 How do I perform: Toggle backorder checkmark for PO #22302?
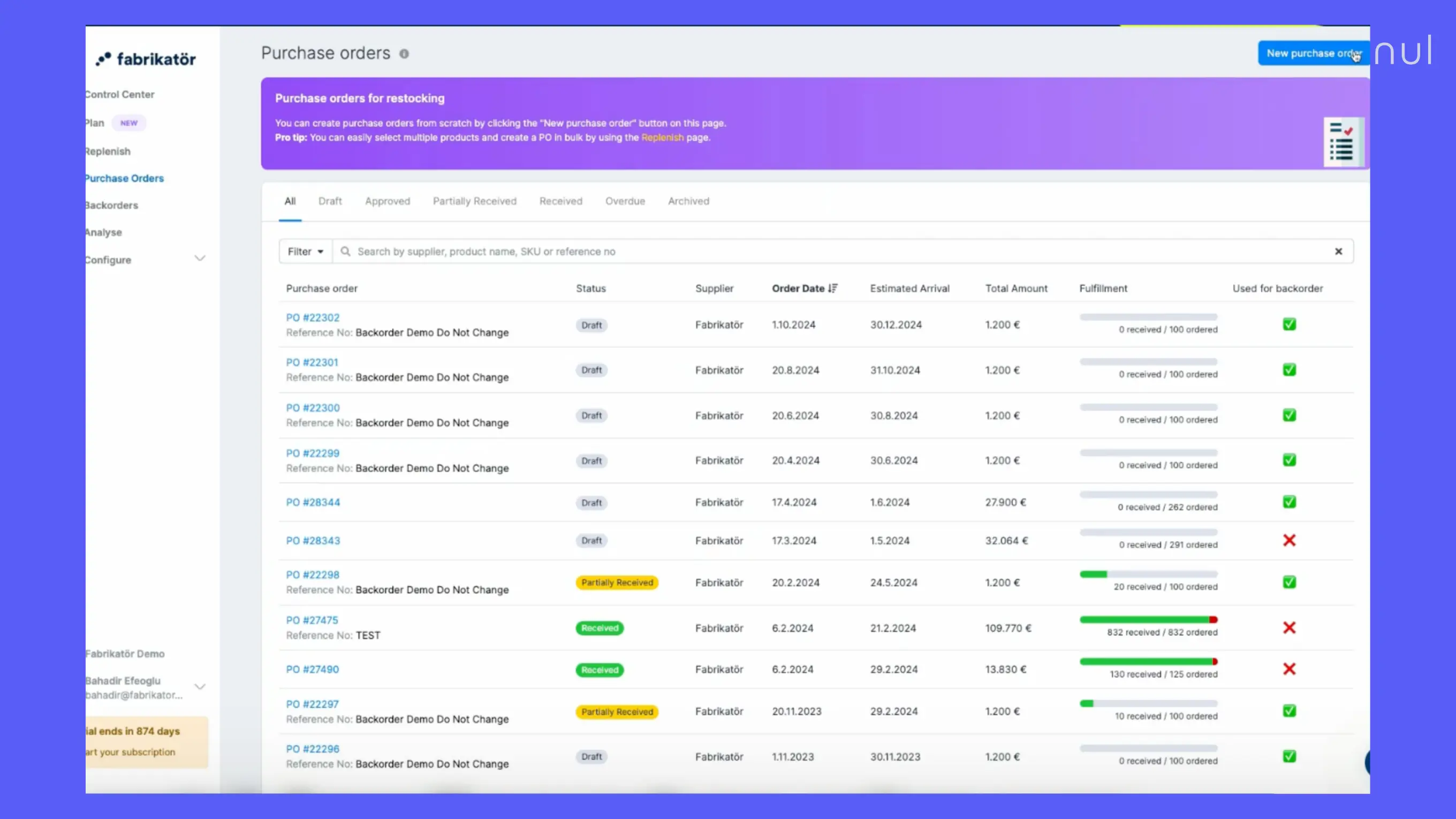click(1290, 324)
